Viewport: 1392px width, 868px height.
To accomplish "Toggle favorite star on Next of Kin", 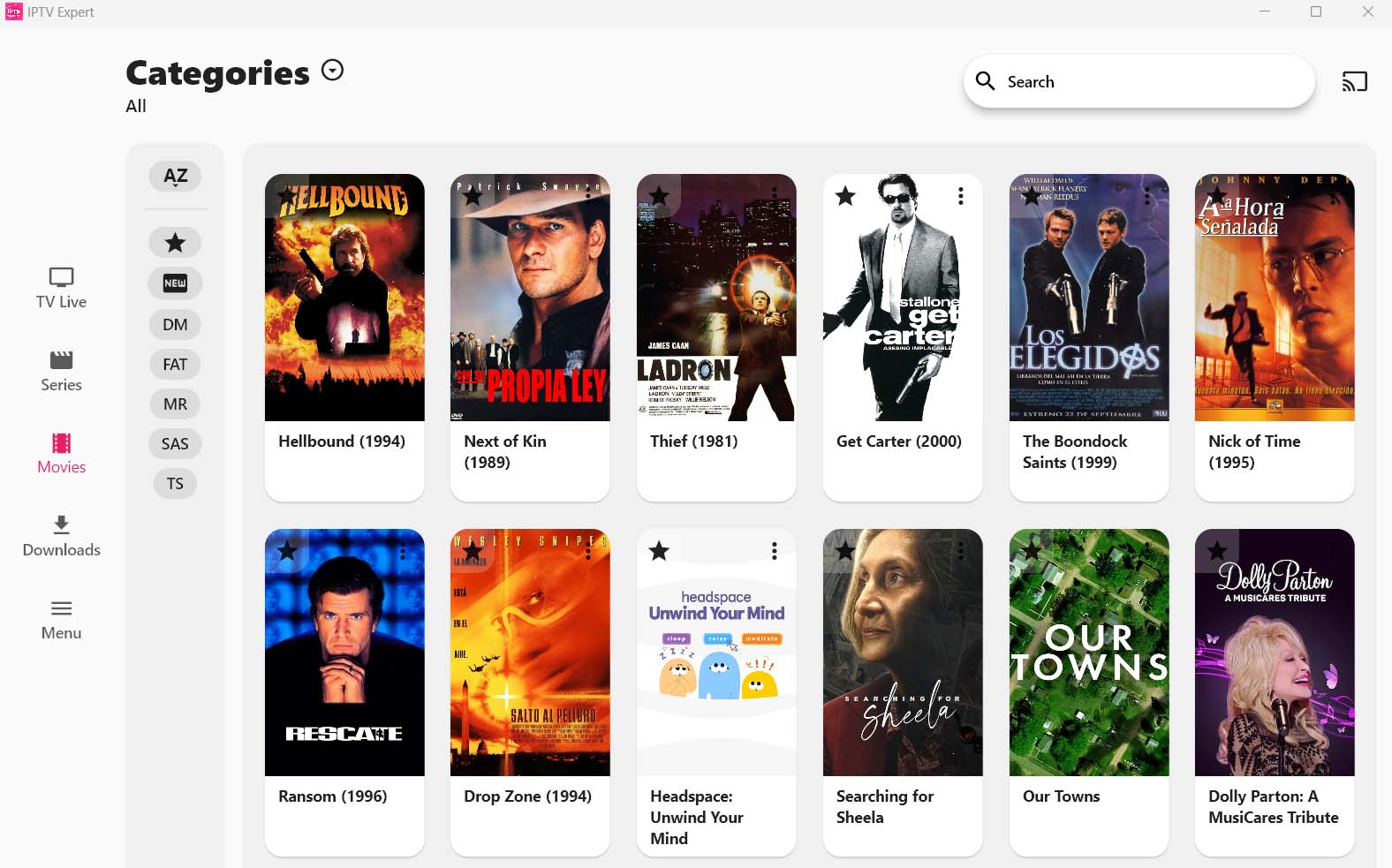I will point(473,196).
